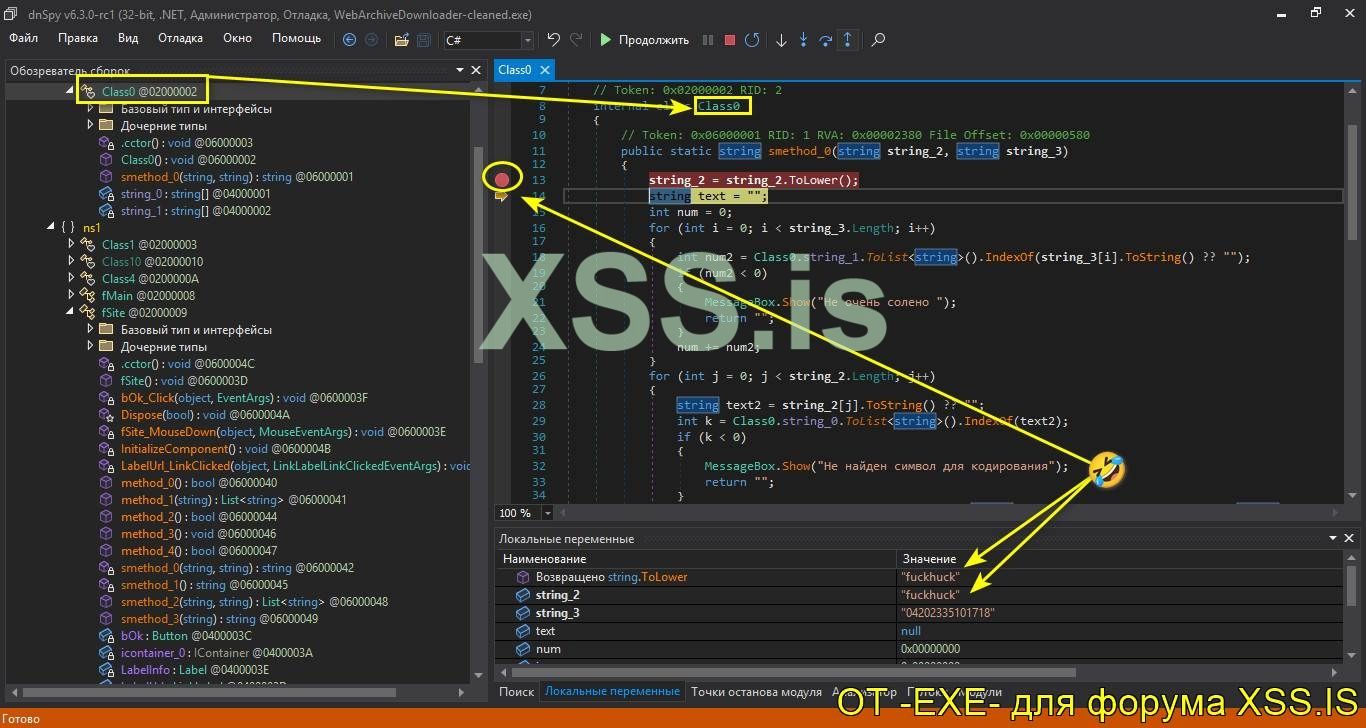Open the Окно menu
The width and height of the screenshot is (1366, 728).
(237, 38)
